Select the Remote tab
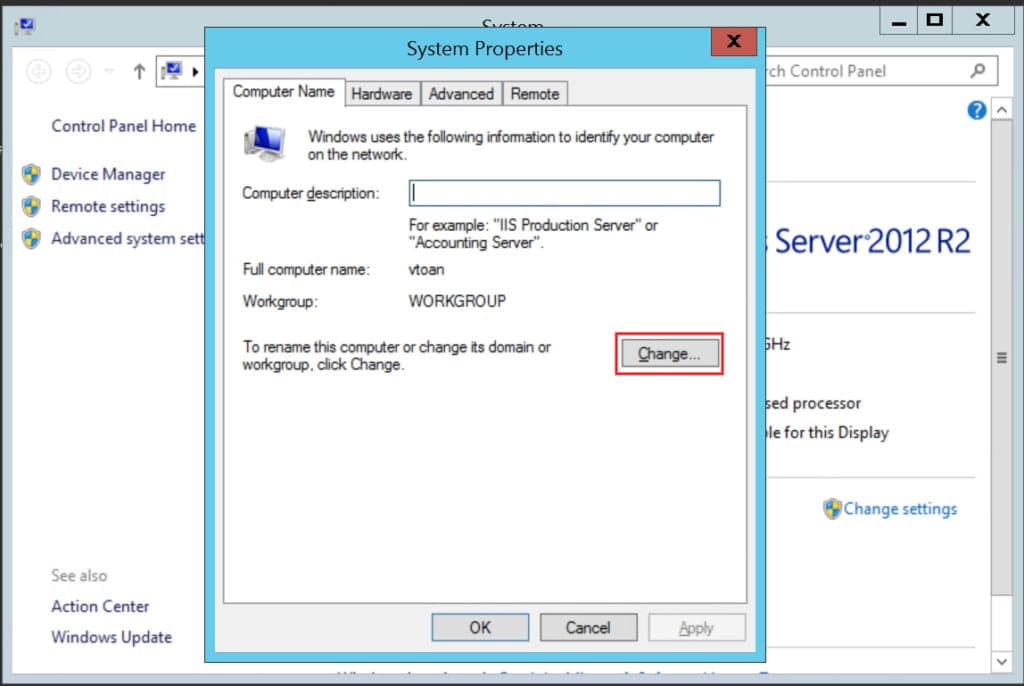Viewport: 1024px width, 686px height. coord(535,93)
